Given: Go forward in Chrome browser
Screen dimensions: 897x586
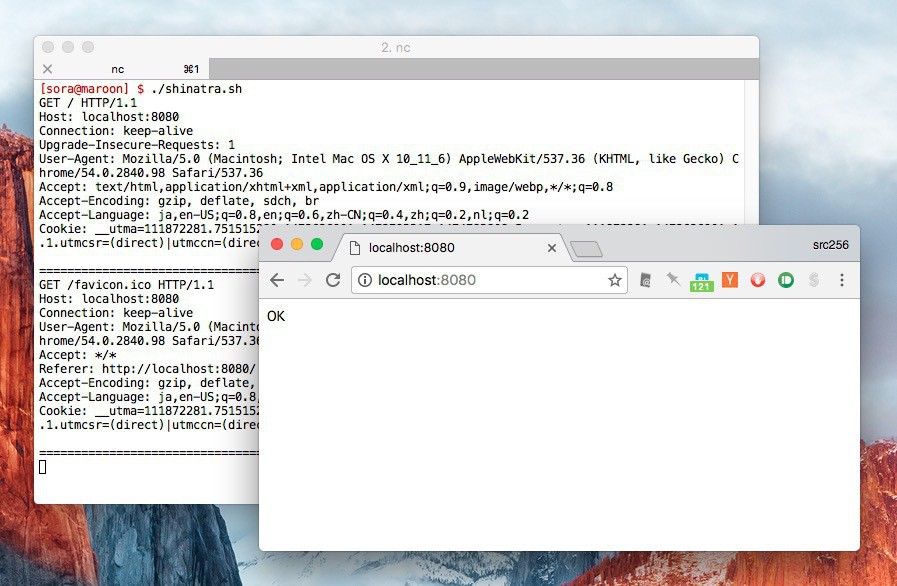Looking at the screenshot, I should [x=305, y=280].
